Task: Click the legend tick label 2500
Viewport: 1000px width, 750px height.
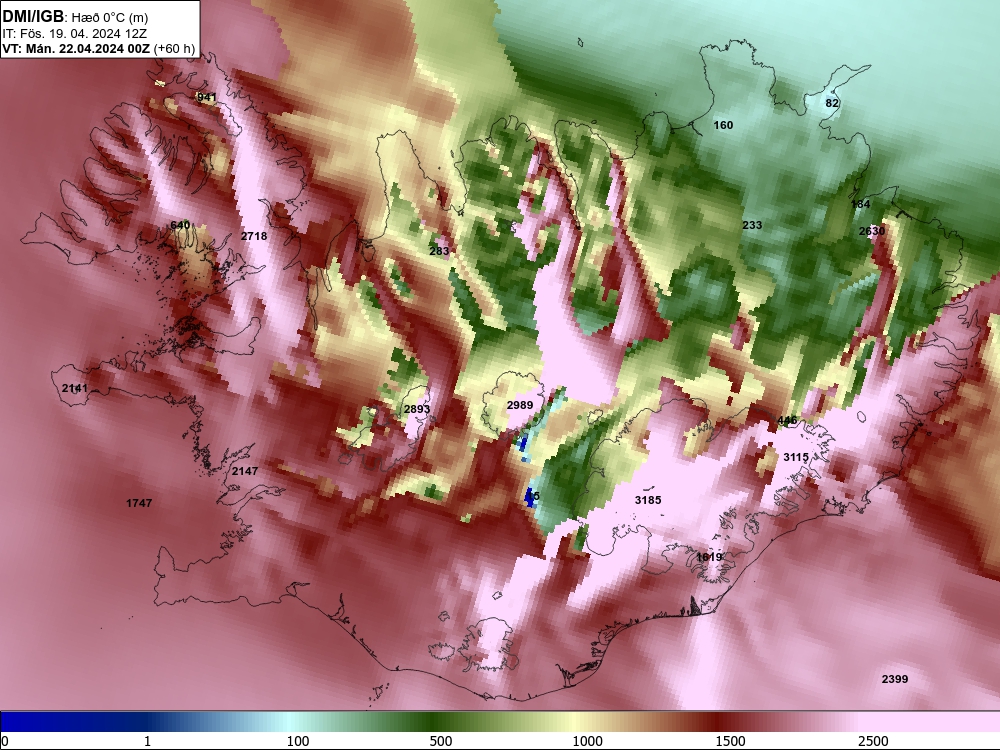Action: click(873, 741)
